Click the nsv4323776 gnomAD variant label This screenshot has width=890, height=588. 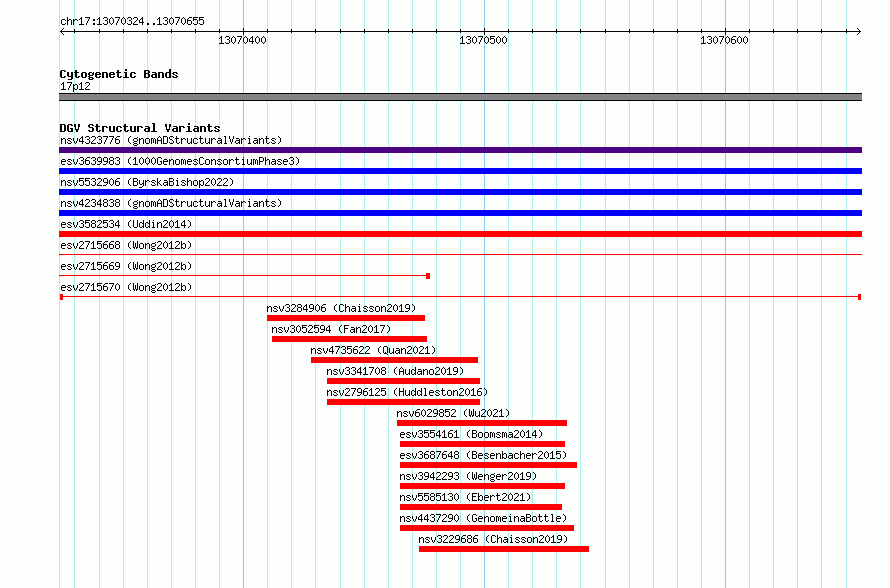[171, 140]
